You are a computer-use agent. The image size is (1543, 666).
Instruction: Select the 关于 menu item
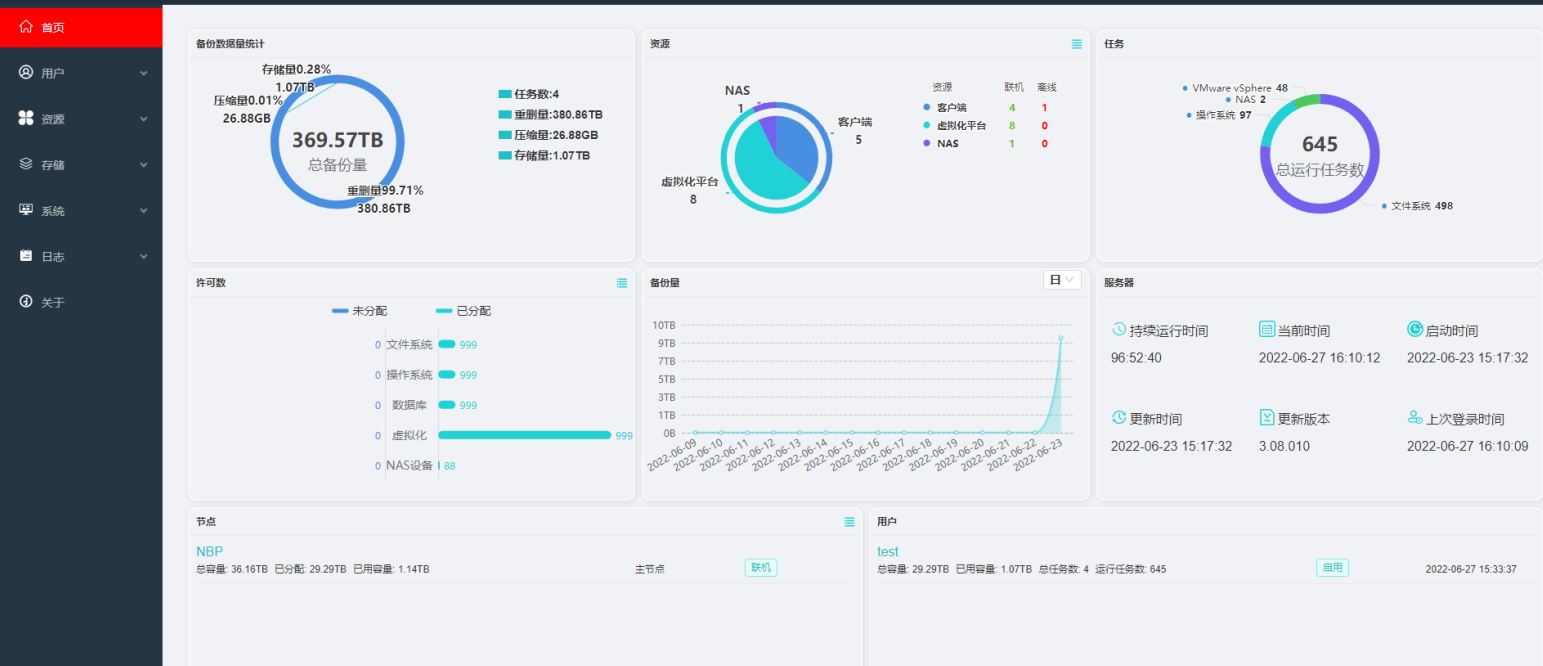click(x=53, y=302)
